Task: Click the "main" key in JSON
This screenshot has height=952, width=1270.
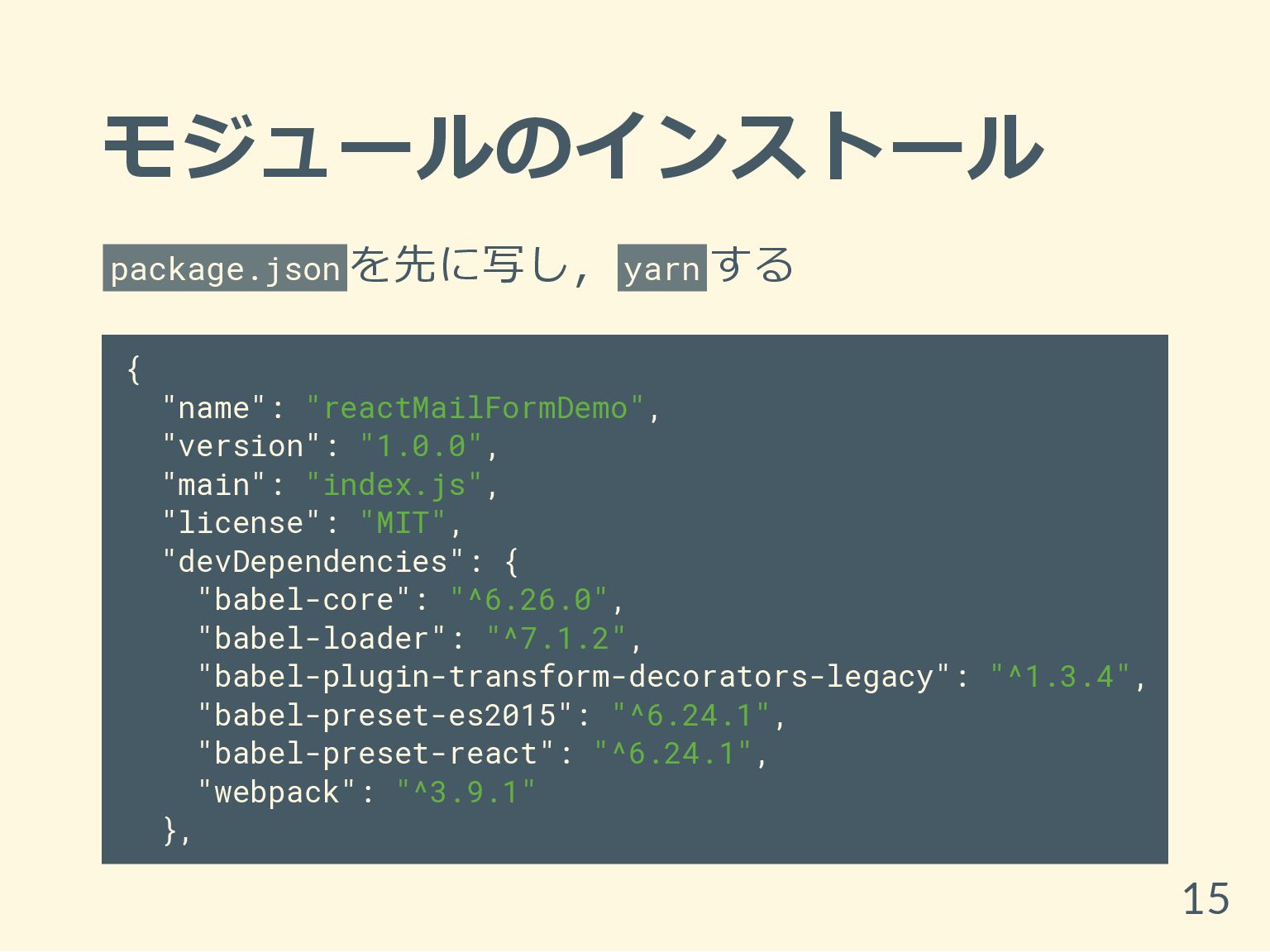Action: tap(214, 485)
